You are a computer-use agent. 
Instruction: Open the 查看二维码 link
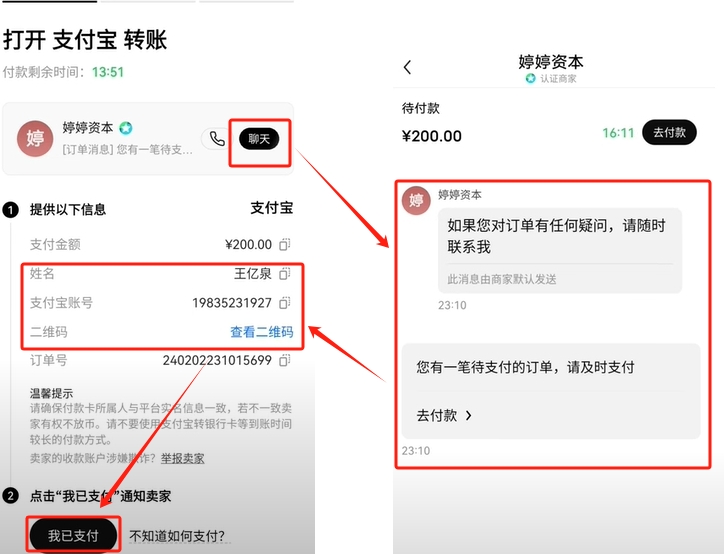[x=262, y=332]
